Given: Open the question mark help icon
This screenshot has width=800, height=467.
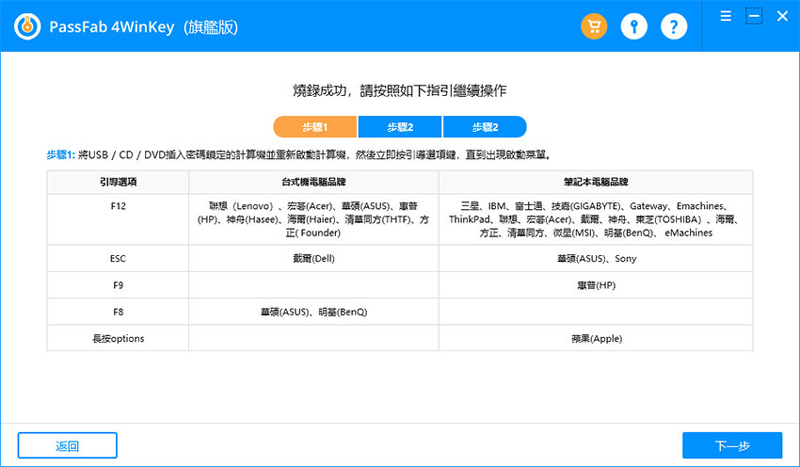Looking at the screenshot, I should [x=673, y=26].
